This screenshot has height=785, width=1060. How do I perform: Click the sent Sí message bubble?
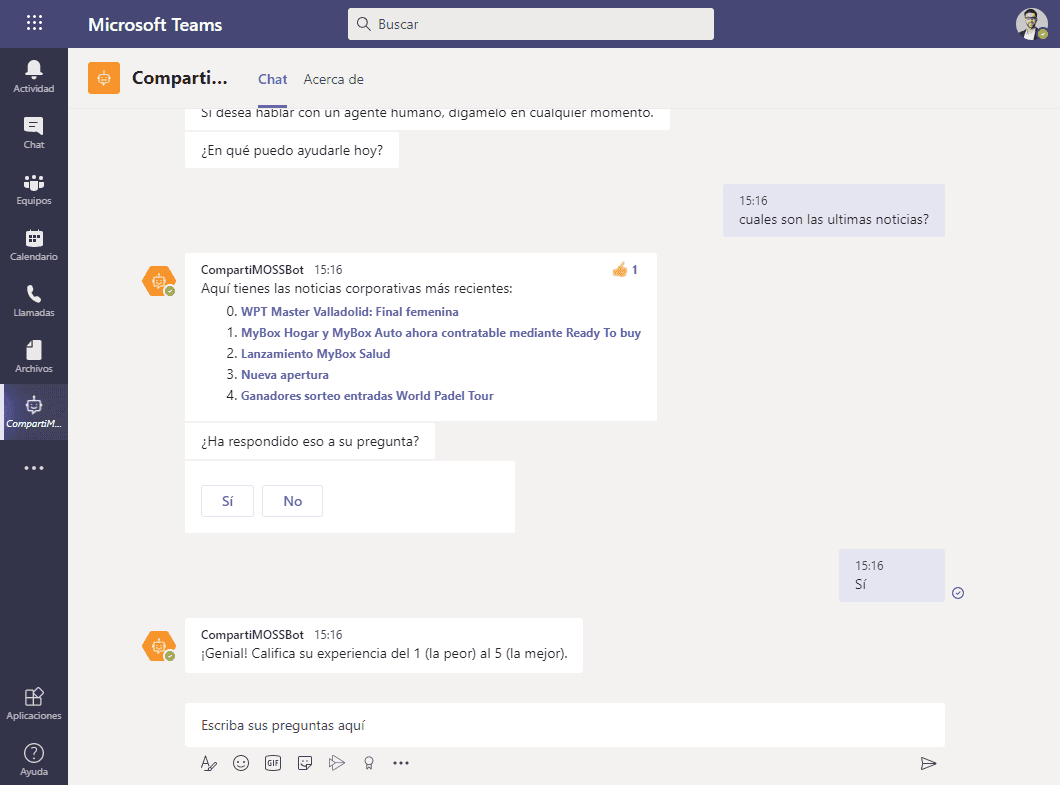pyautogui.click(x=892, y=575)
